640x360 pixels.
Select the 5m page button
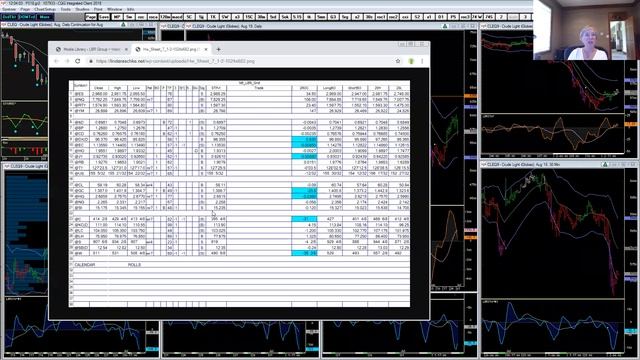[x=129, y=17]
